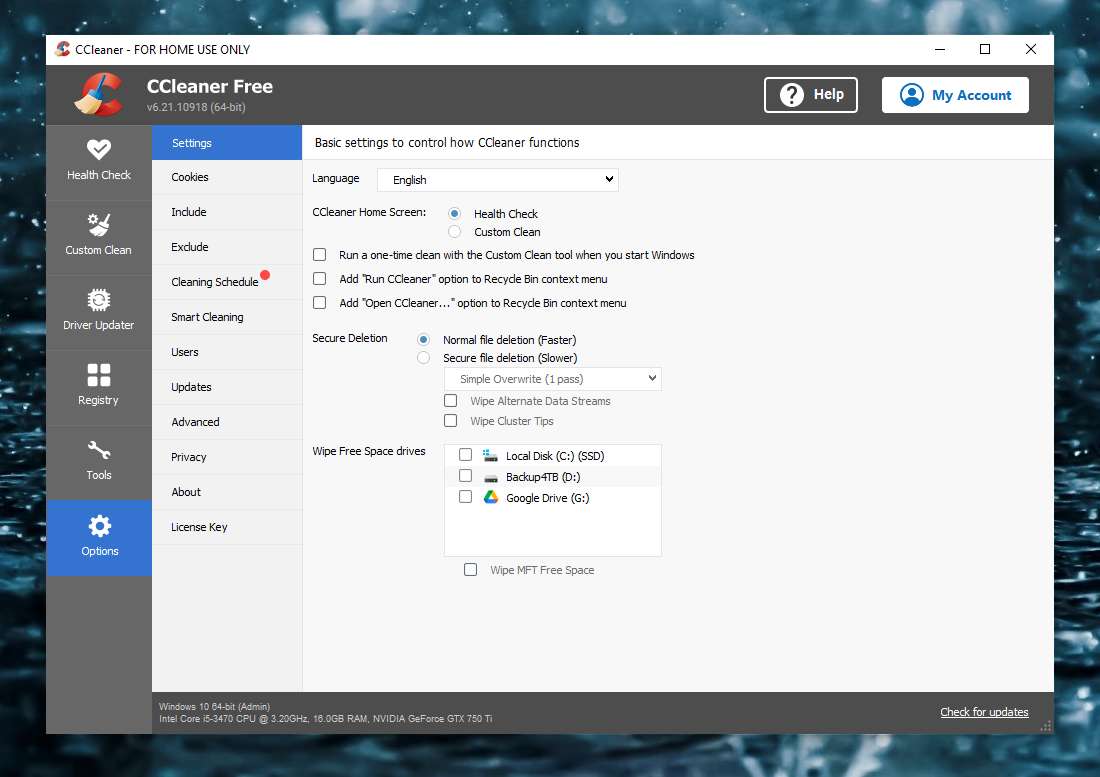Maximize the CCleaner window
This screenshot has width=1100, height=777.
[985, 49]
